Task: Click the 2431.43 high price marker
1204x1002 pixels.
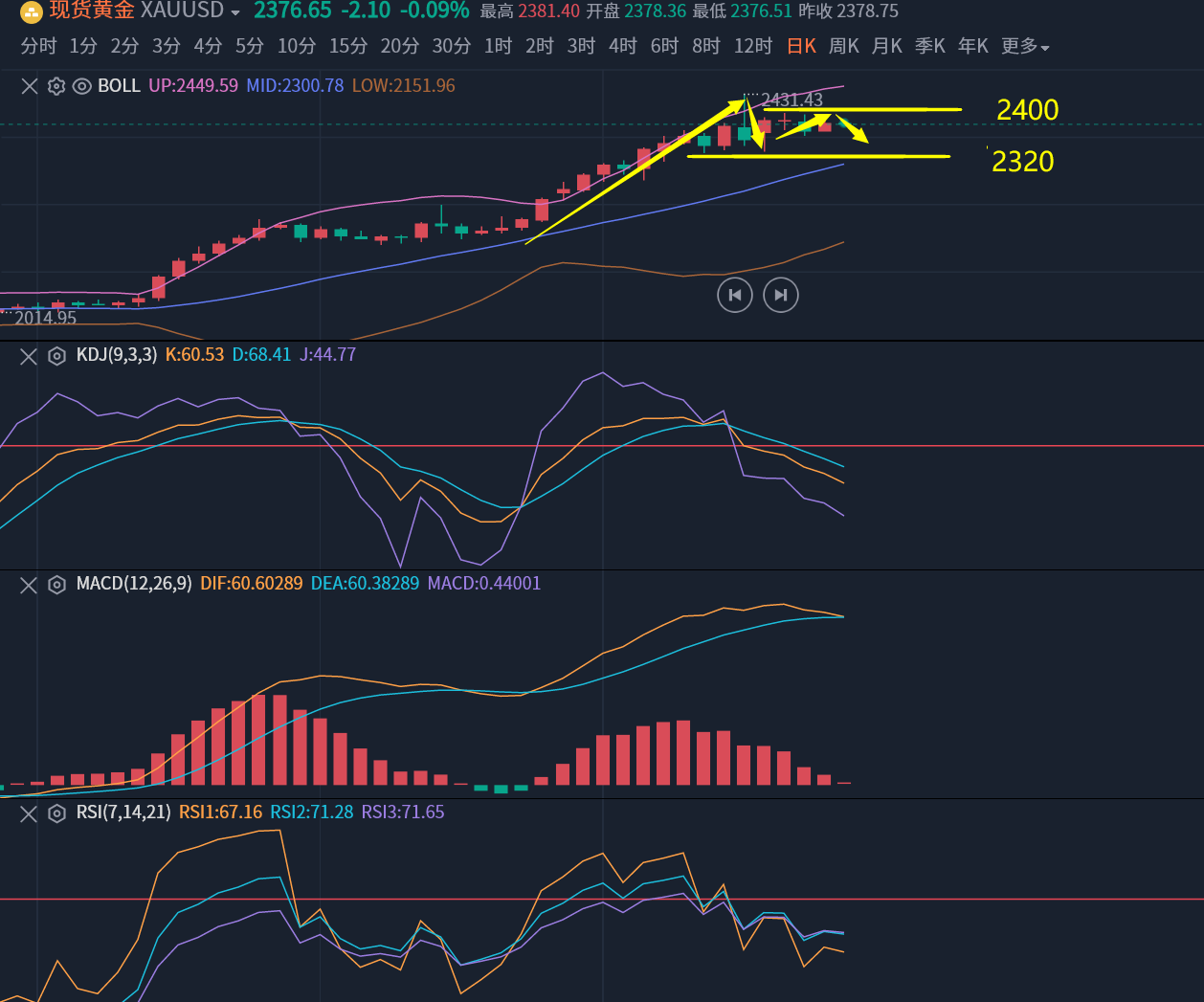Action: pyautogui.click(x=792, y=100)
